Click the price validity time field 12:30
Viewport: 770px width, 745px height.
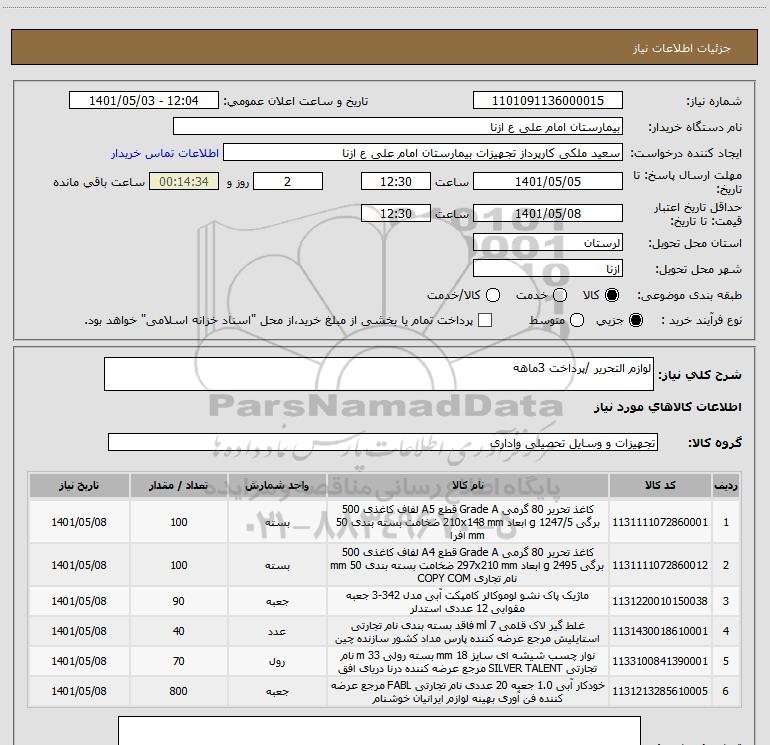point(396,213)
